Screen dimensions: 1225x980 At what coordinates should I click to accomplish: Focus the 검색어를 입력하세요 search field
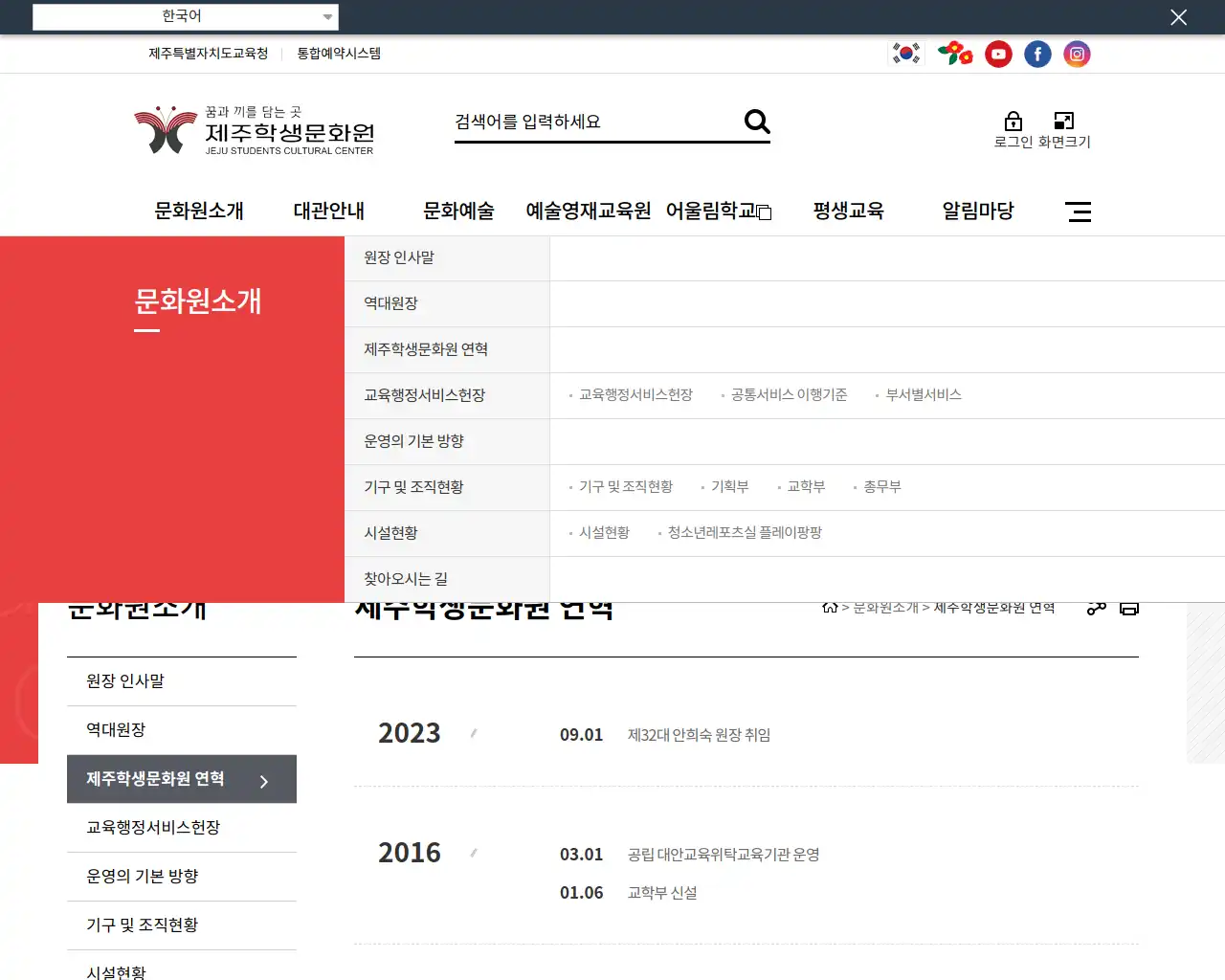click(593, 122)
